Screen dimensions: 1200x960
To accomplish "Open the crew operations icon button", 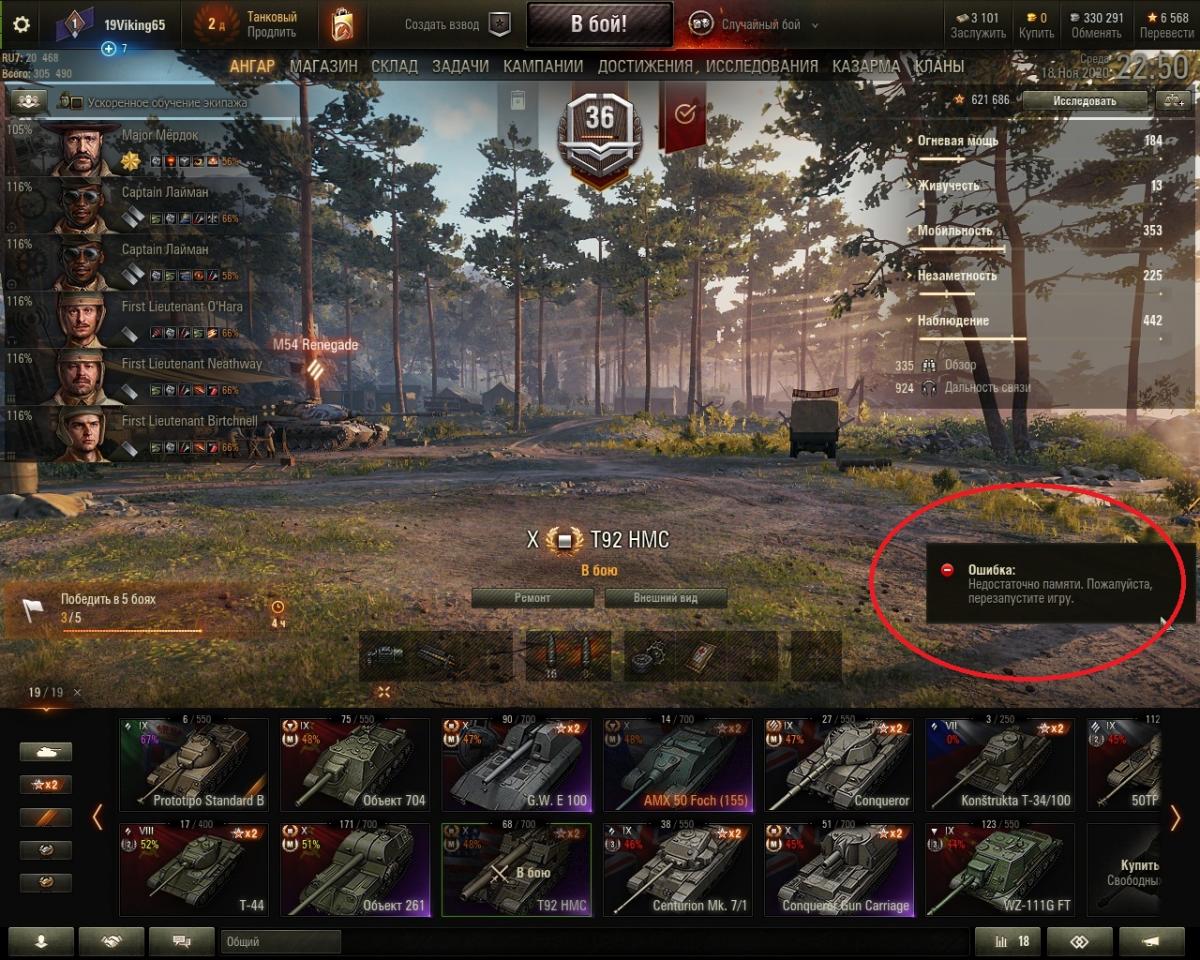I will click(x=27, y=100).
